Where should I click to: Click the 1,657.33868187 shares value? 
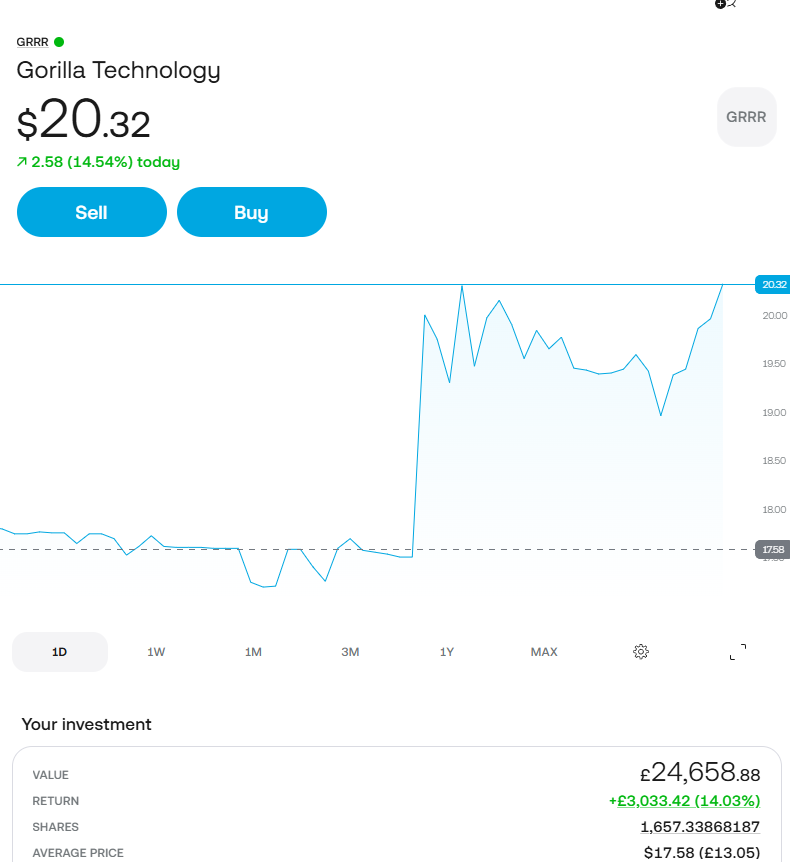[700, 827]
